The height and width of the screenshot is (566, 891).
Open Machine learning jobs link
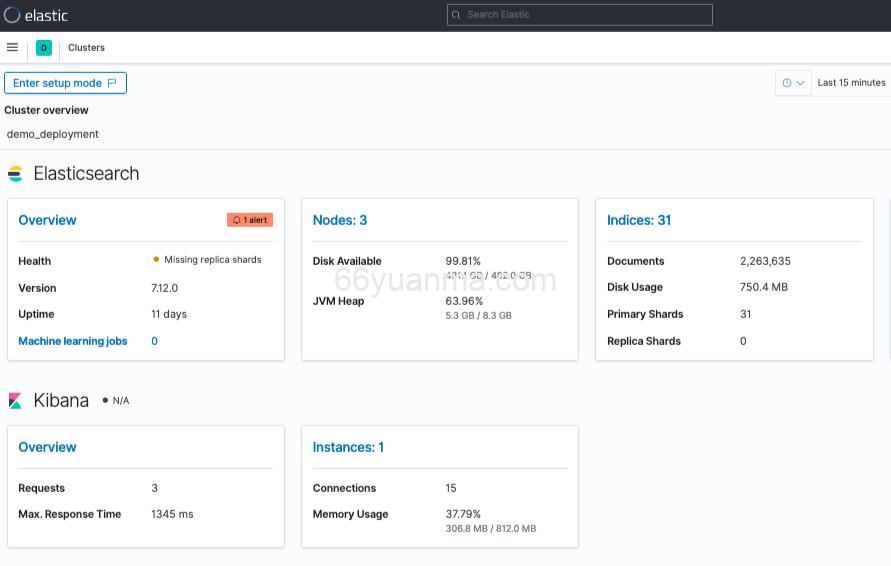(73, 341)
